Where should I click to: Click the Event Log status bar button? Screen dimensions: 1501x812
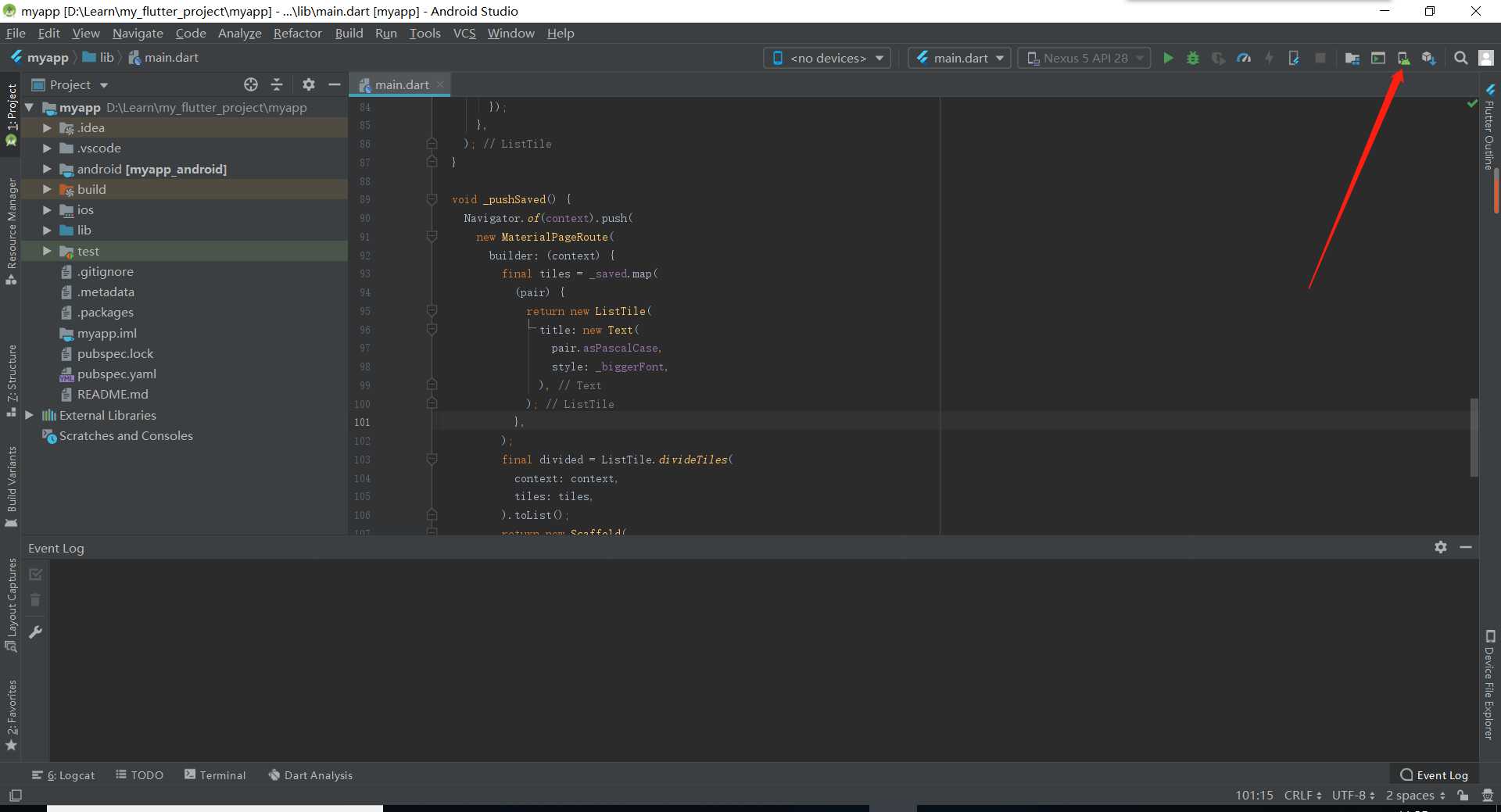pyautogui.click(x=1434, y=774)
